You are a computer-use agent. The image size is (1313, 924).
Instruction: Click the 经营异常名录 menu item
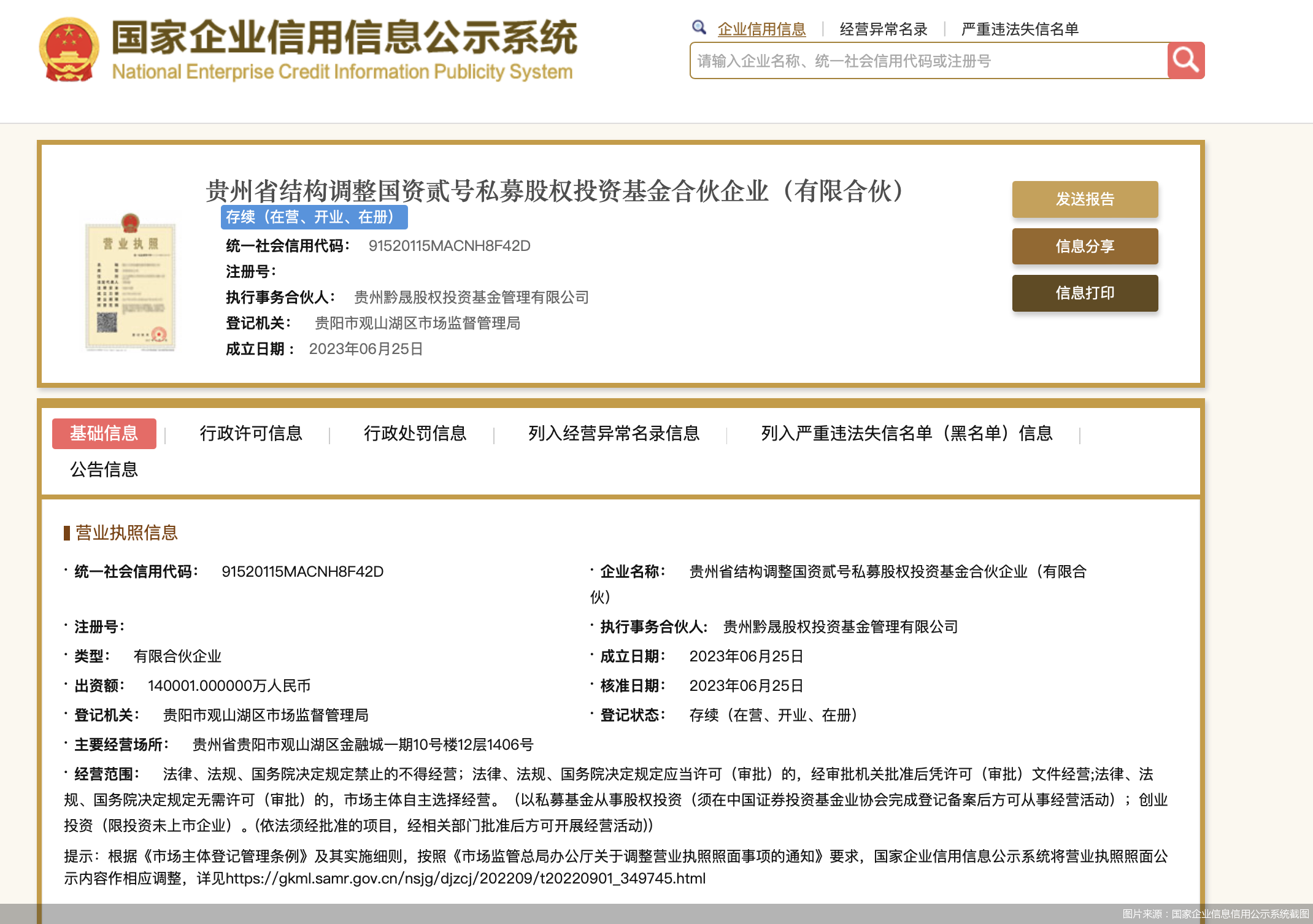[882, 28]
